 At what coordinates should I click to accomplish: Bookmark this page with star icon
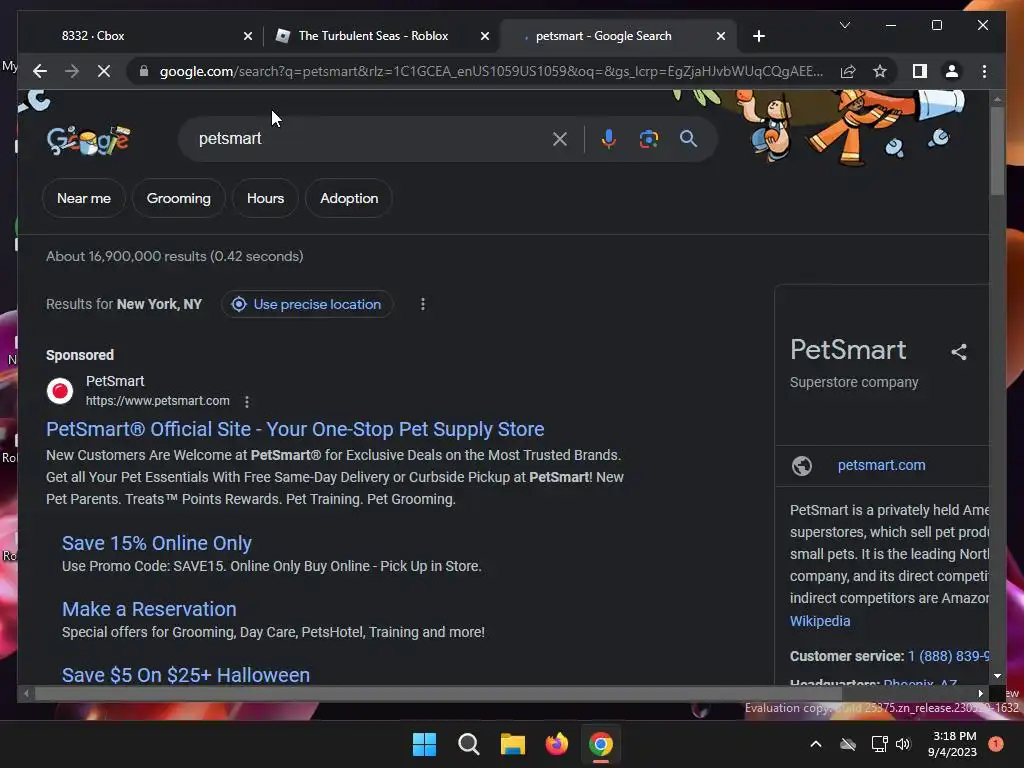click(x=880, y=71)
